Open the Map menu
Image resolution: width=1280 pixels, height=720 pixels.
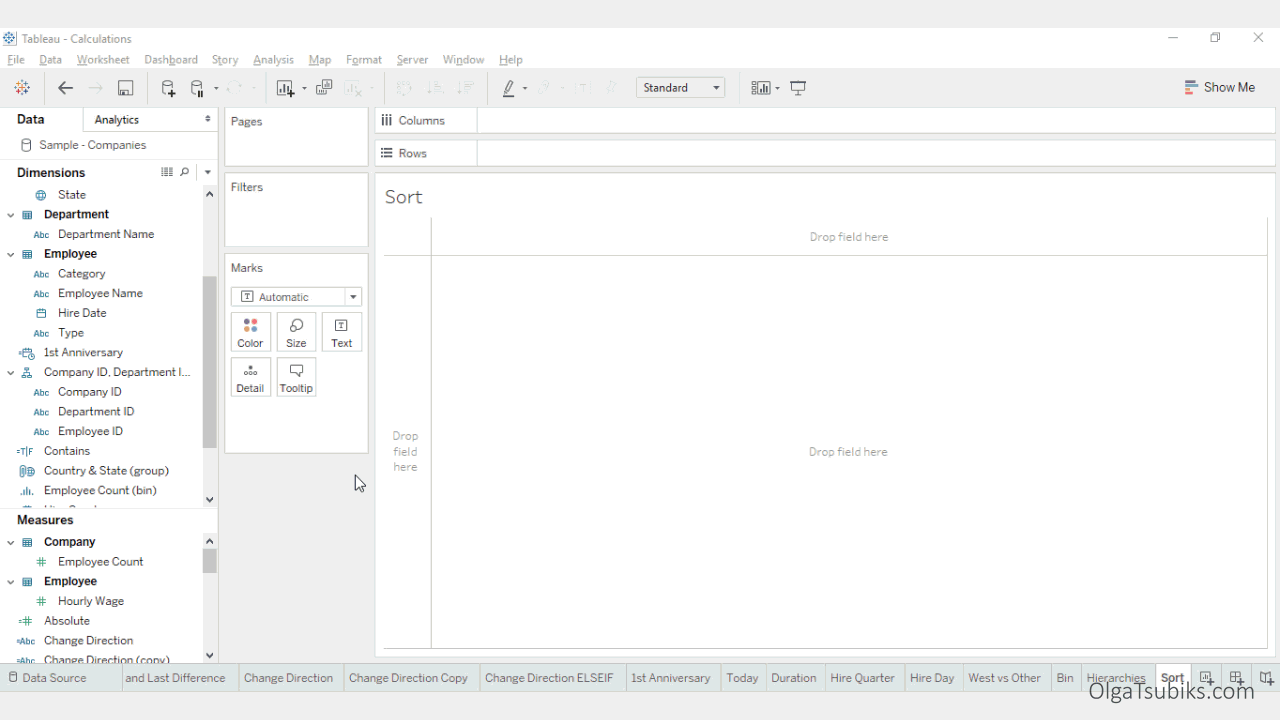point(320,60)
